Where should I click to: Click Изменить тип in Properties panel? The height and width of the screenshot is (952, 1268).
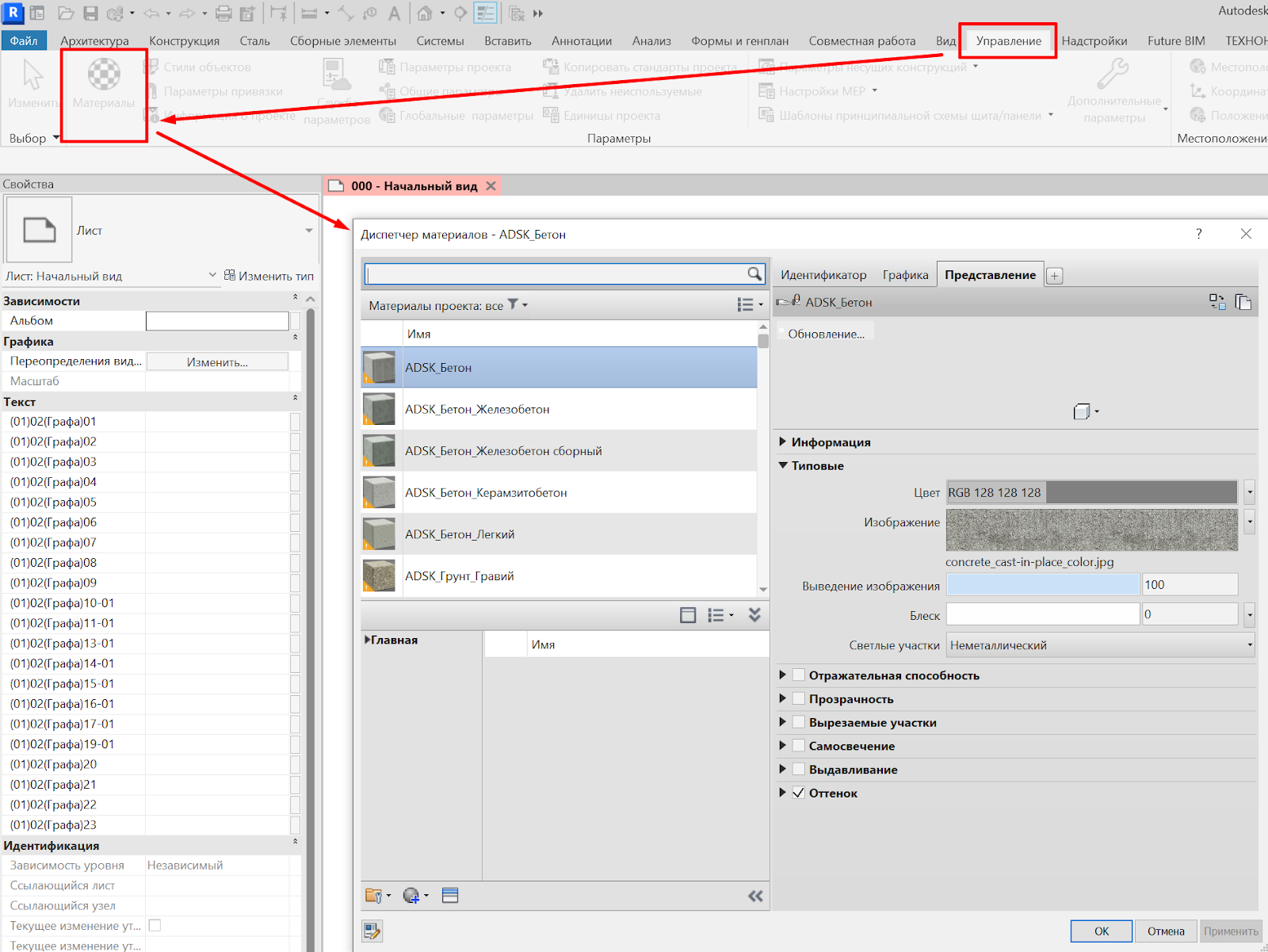coord(269,276)
